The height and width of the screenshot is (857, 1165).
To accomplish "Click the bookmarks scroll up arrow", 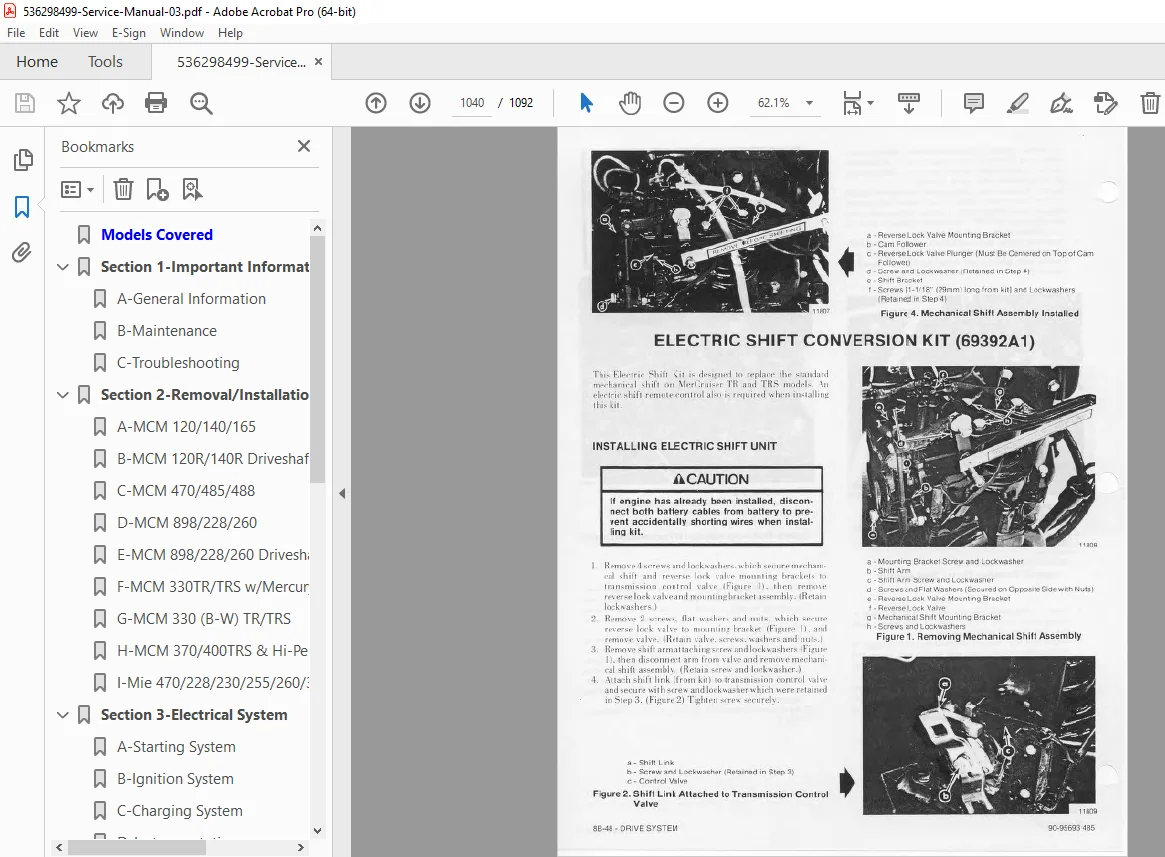I will click(x=317, y=228).
